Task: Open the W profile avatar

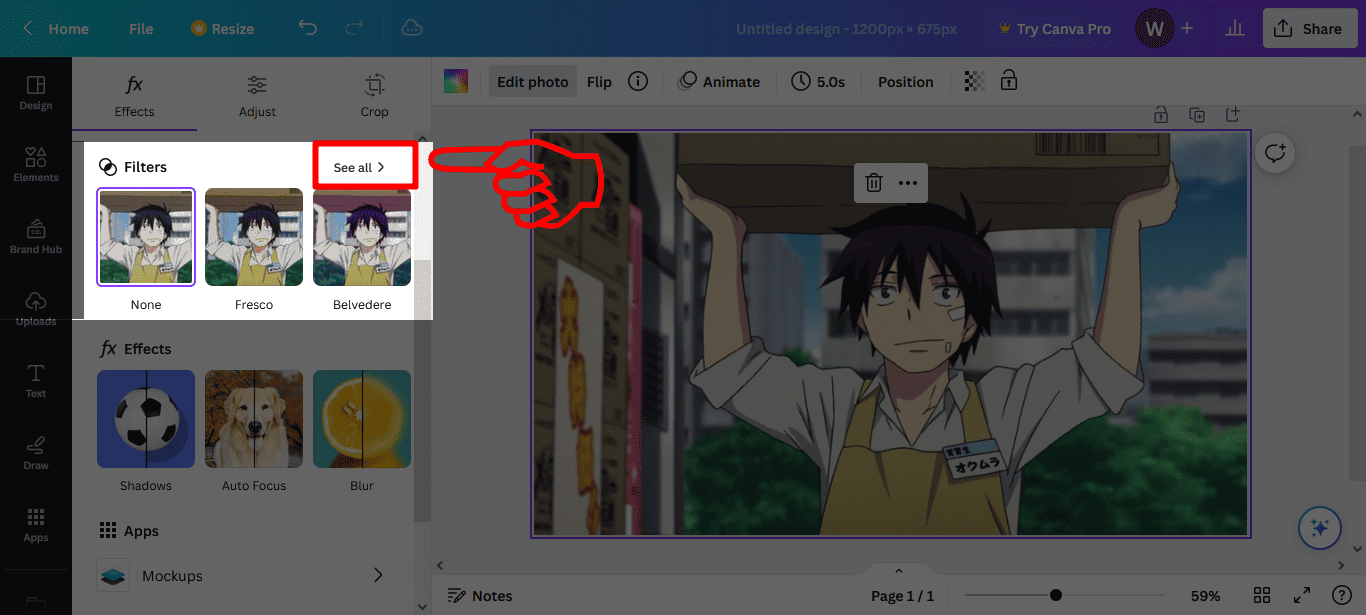Action: [x=1154, y=29]
